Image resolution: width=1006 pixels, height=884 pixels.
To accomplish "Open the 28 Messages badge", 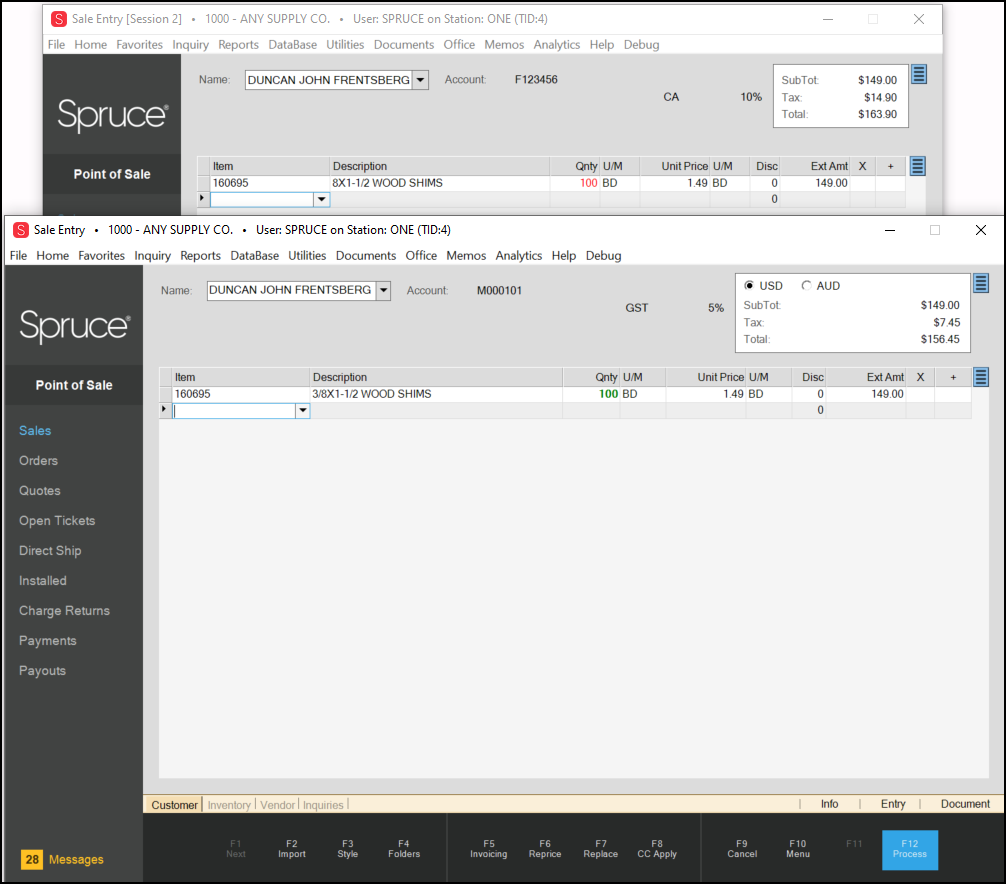I will [x=62, y=859].
